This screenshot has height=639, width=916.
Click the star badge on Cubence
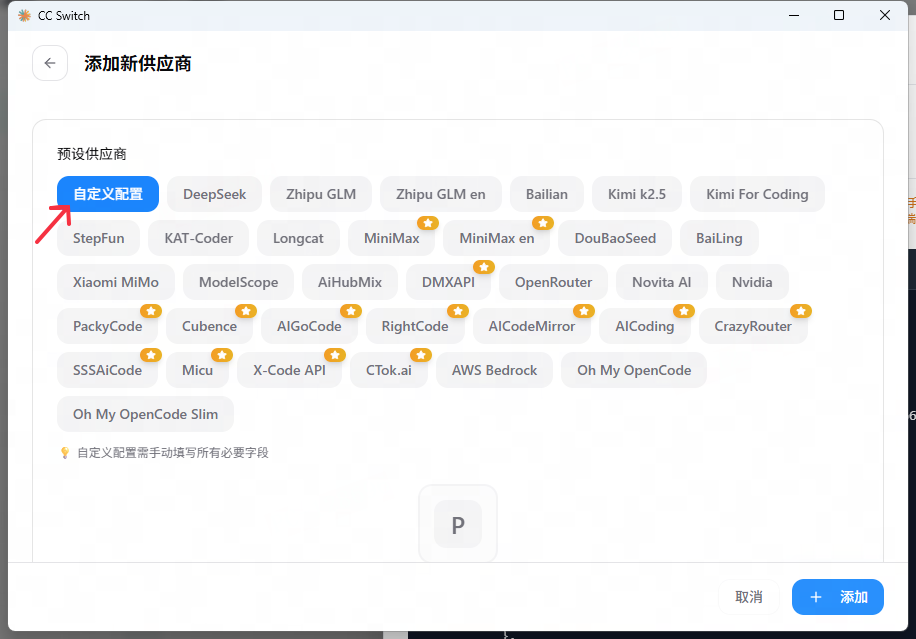[x=246, y=311]
